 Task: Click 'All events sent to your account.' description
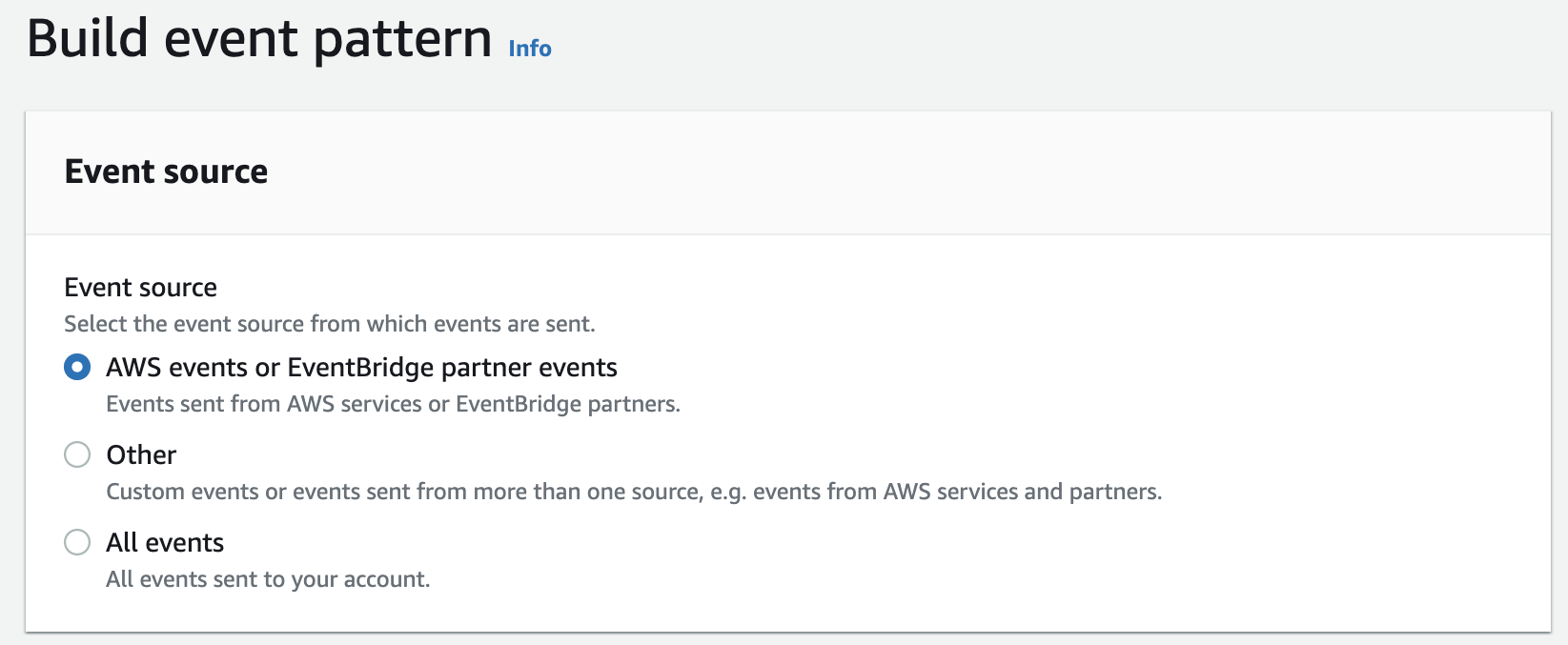(268, 579)
